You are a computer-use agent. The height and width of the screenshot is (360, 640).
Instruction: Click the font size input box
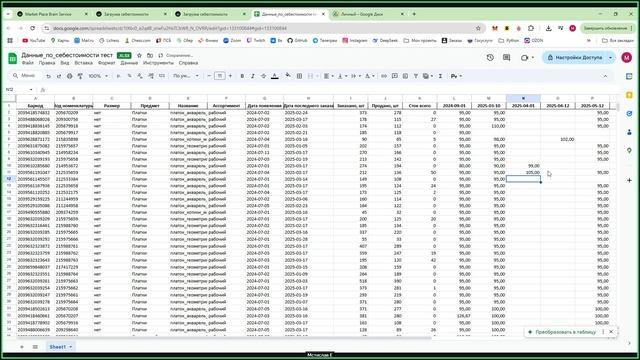[220, 76]
